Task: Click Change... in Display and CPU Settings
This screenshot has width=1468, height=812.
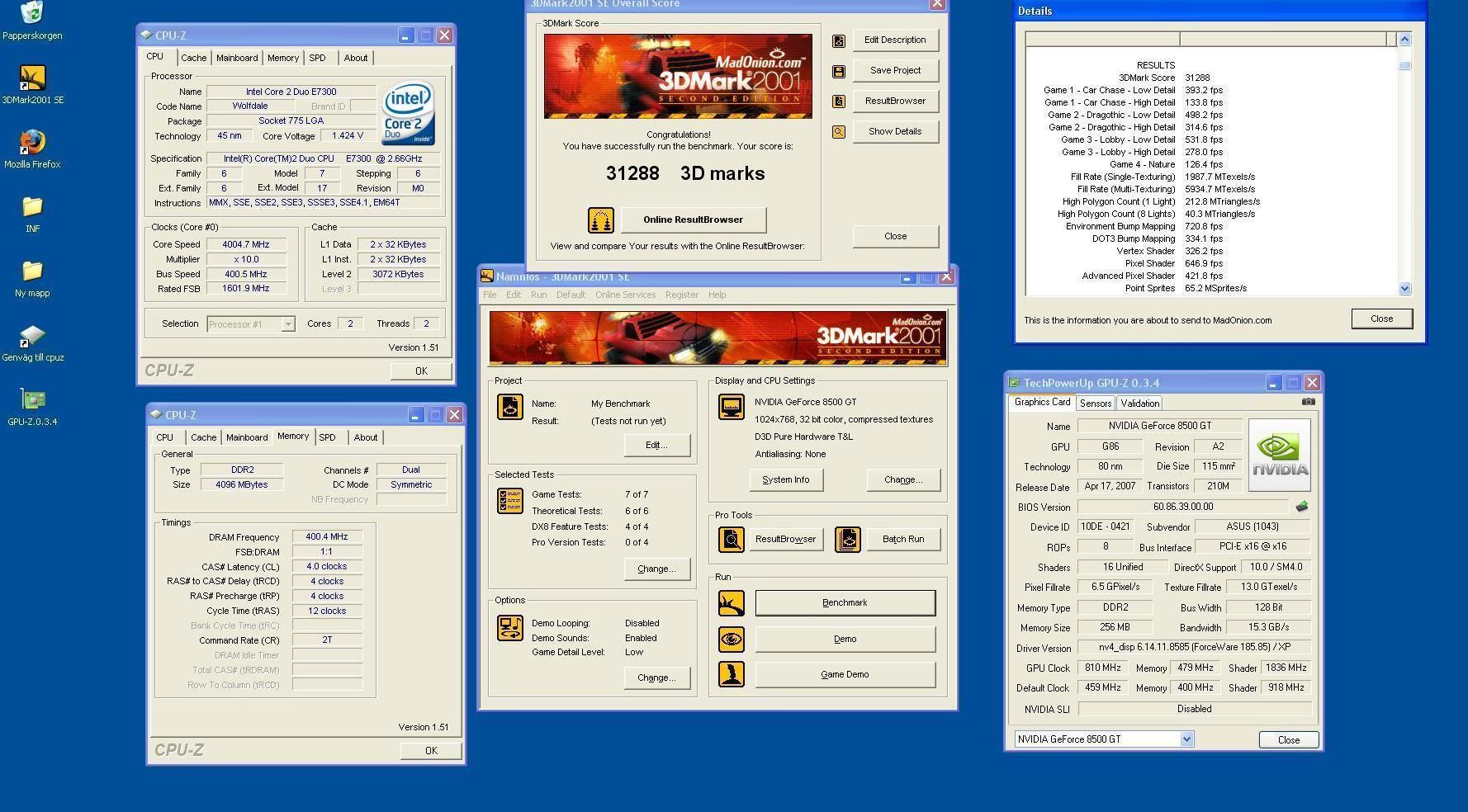Action: coord(903,479)
